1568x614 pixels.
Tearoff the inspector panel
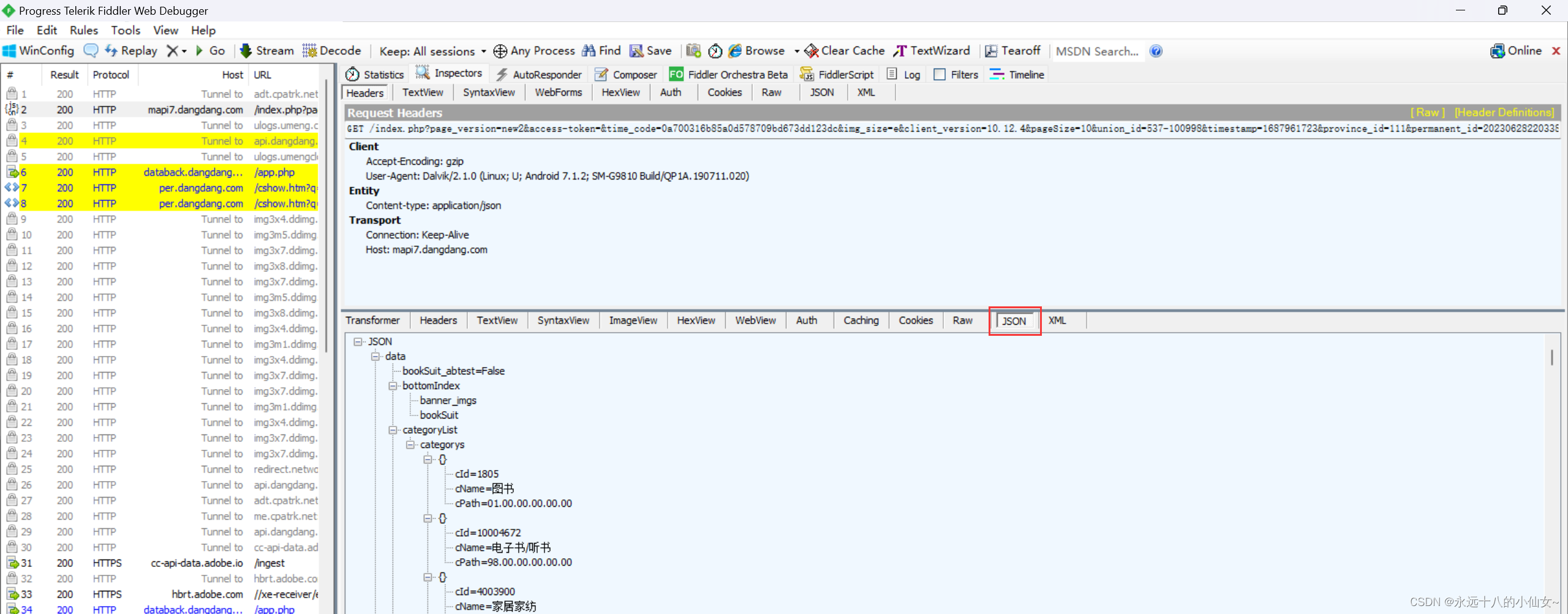(1012, 51)
